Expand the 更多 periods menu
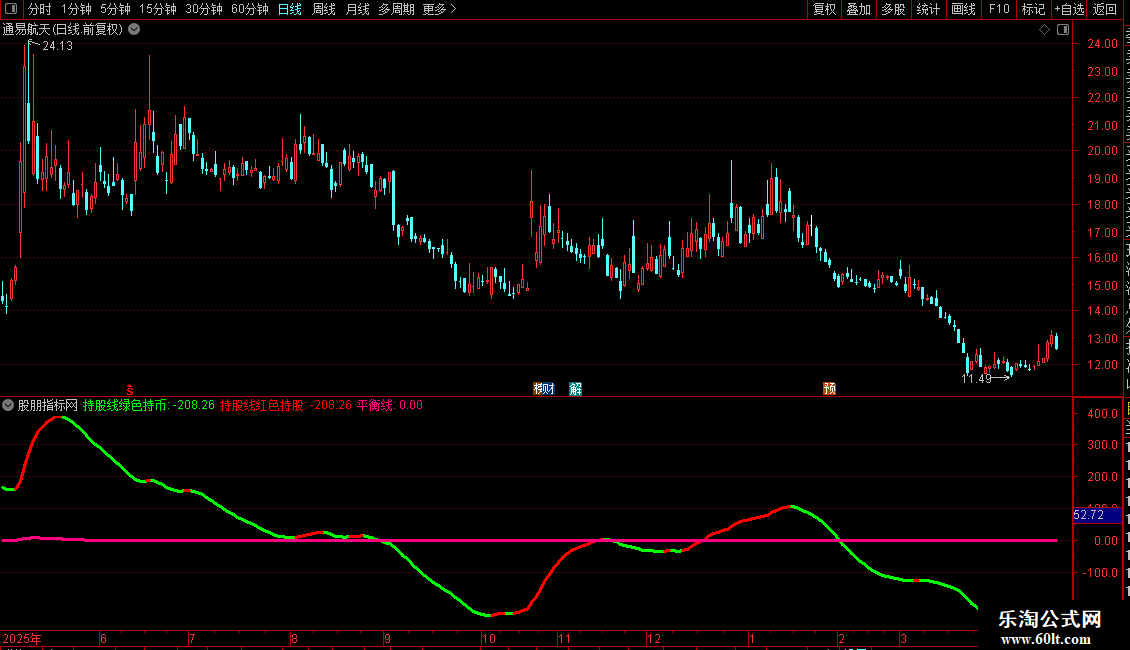Viewport: 1130px width, 650px height. [x=439, y=9]
